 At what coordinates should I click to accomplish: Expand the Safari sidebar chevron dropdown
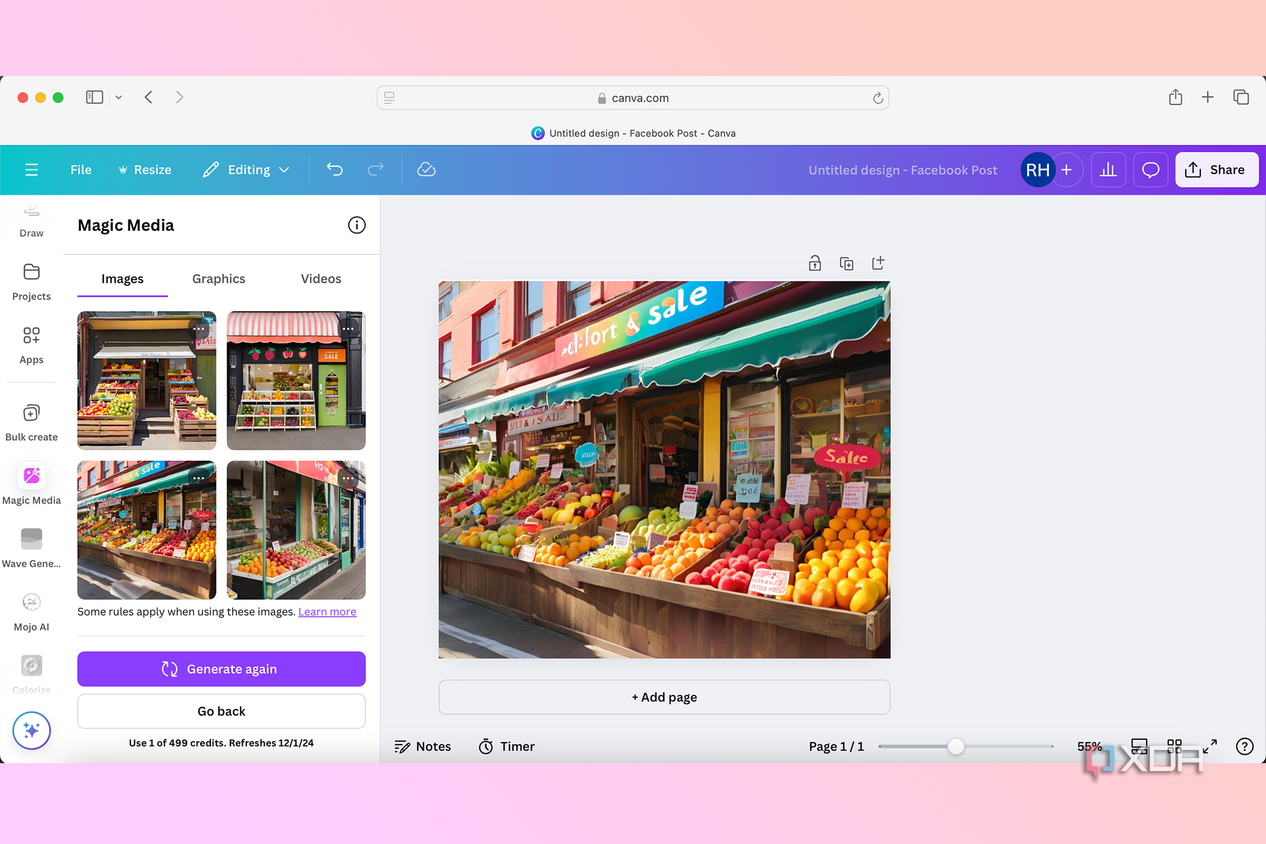(118, 97)
